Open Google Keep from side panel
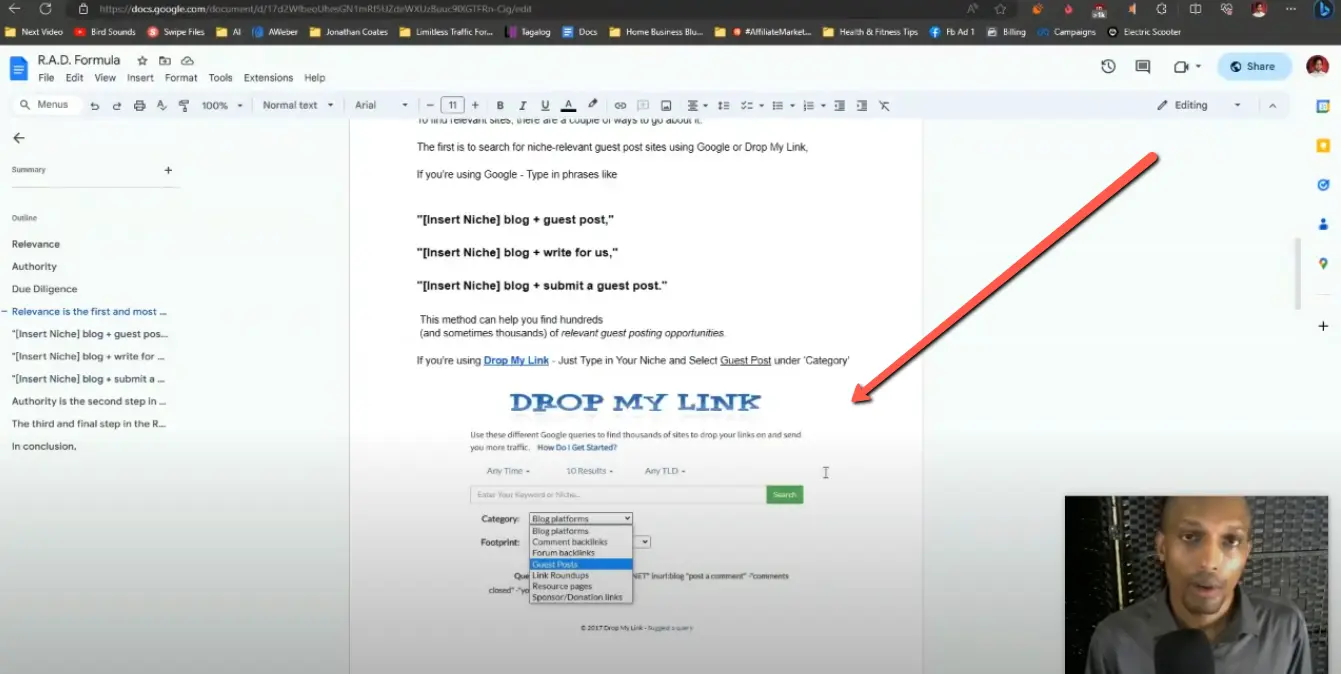 [1323, 146]
